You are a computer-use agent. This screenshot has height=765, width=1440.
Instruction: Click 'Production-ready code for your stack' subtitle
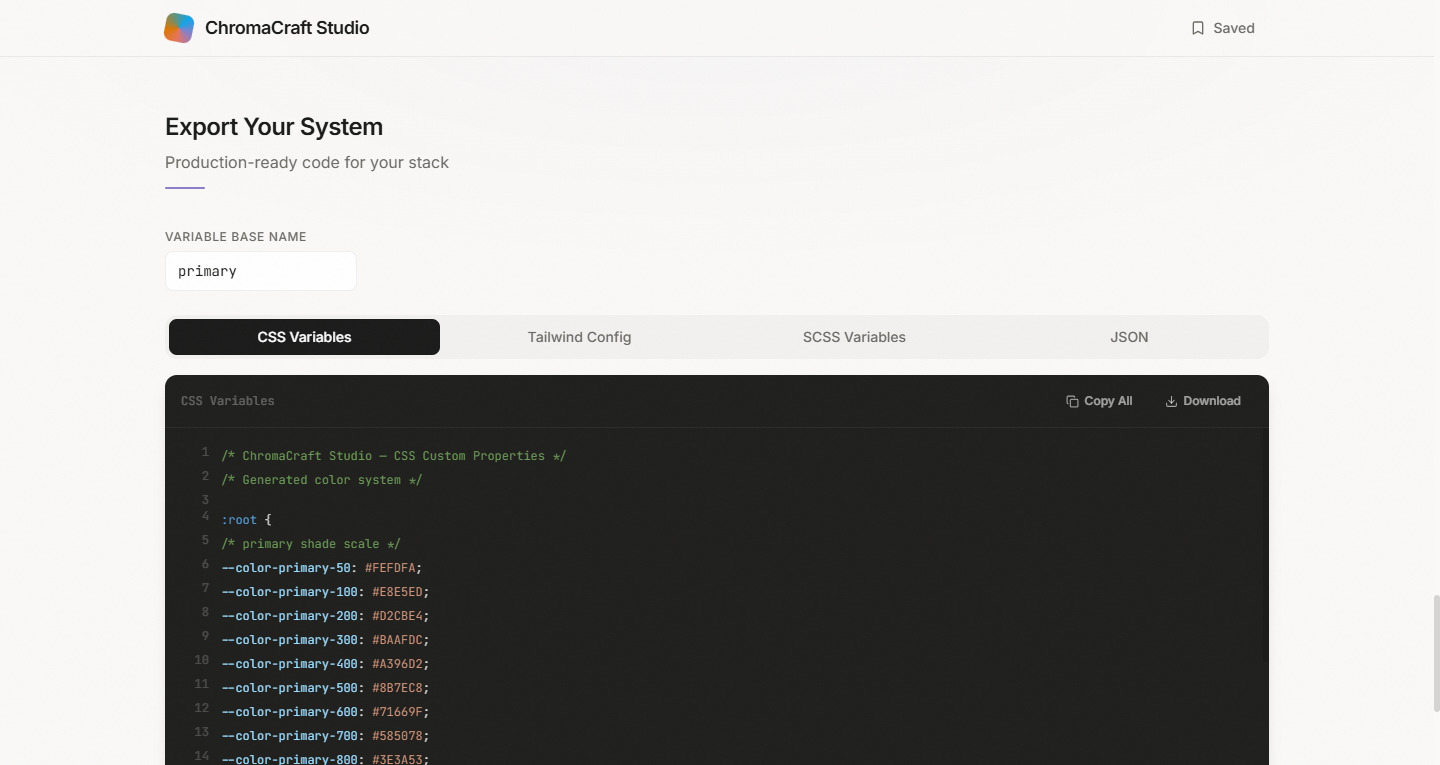point(307,162)
